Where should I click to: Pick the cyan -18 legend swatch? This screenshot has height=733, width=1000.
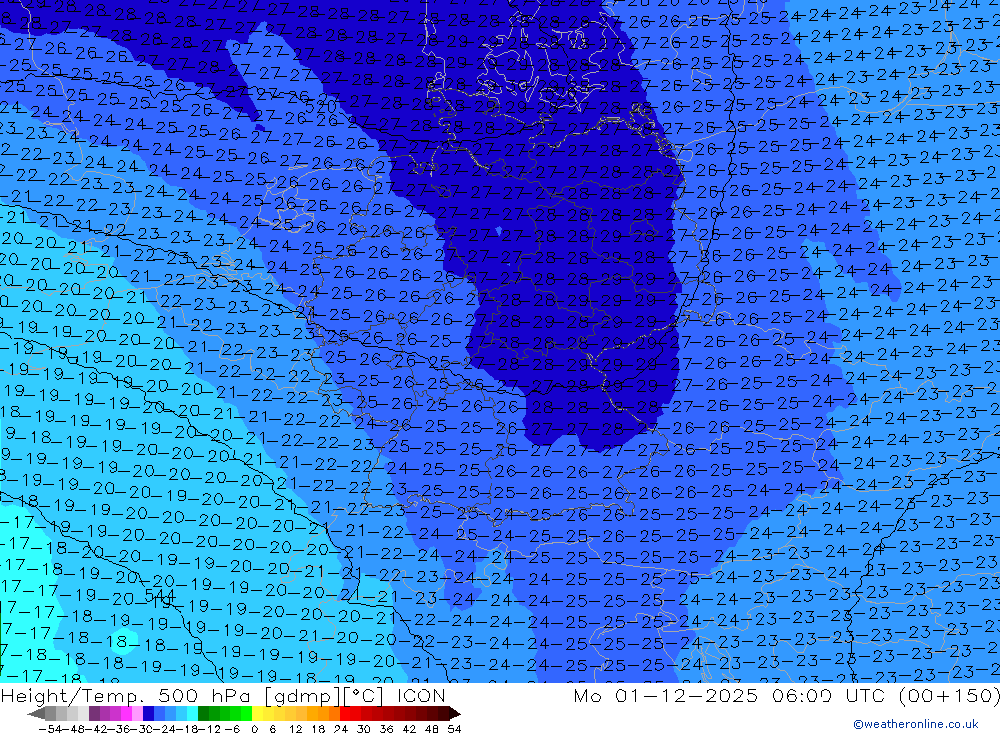point(192,713)
